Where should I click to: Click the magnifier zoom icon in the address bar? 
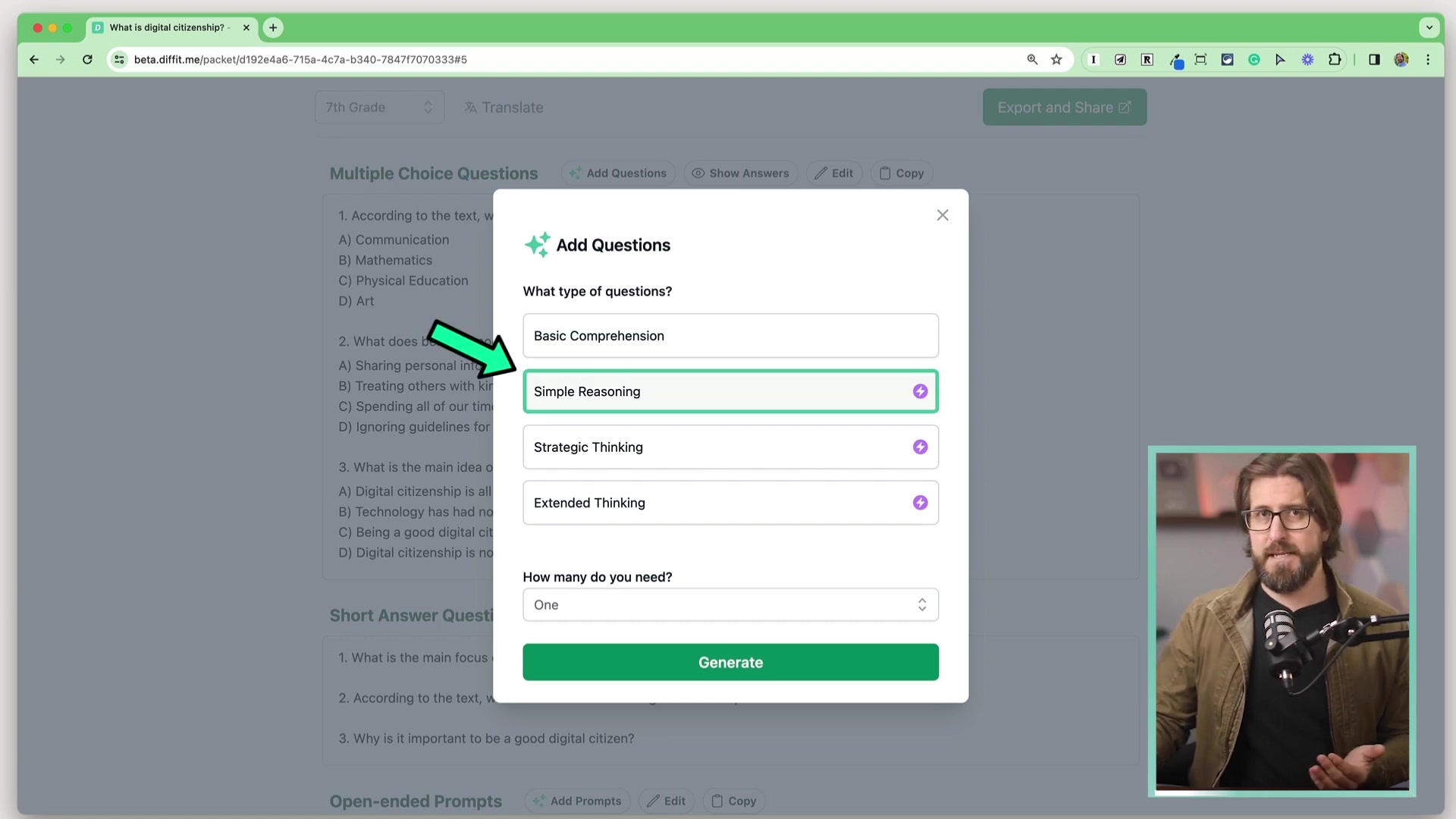[1032, 59]
